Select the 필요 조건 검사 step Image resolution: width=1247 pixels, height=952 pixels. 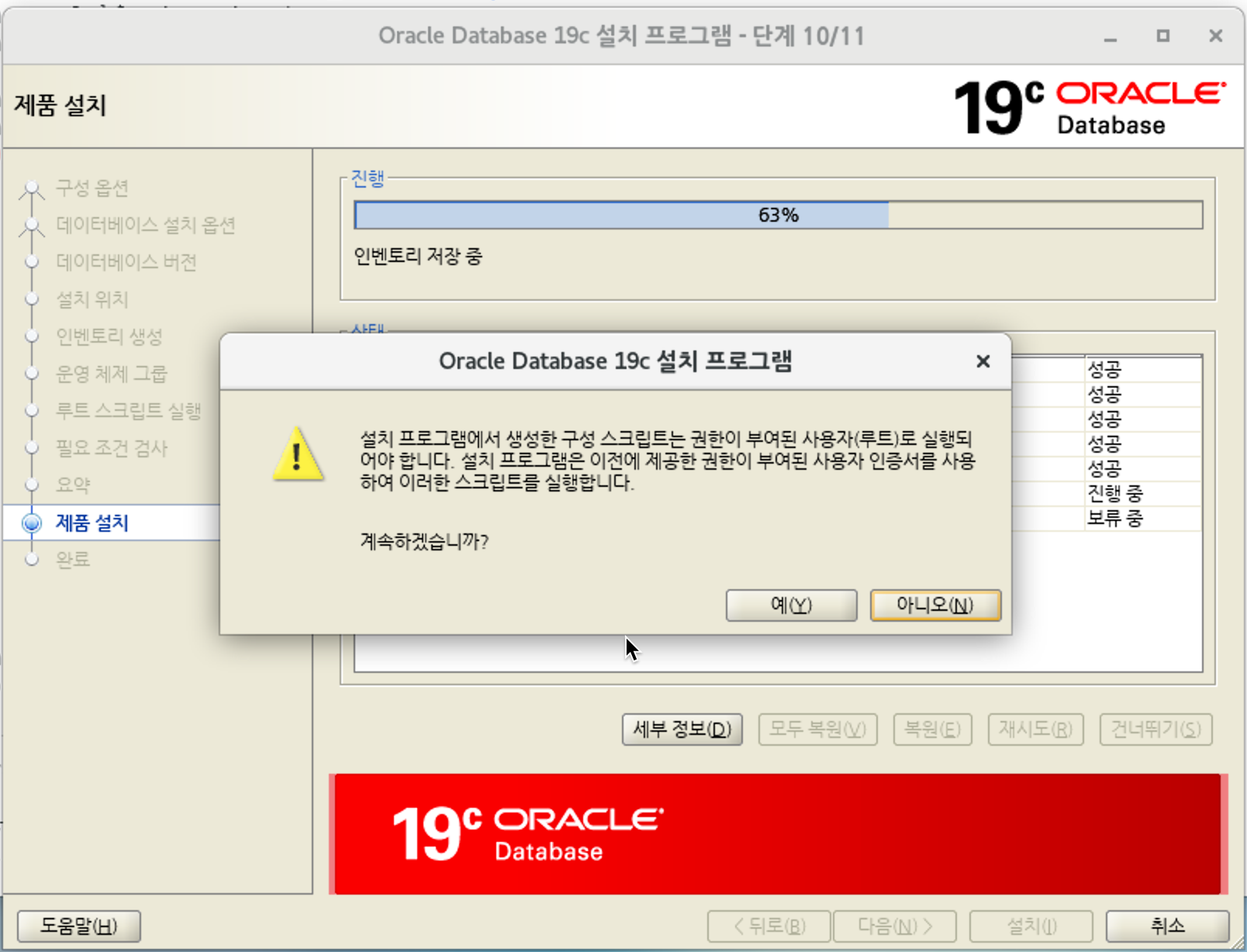click(111, 448)
